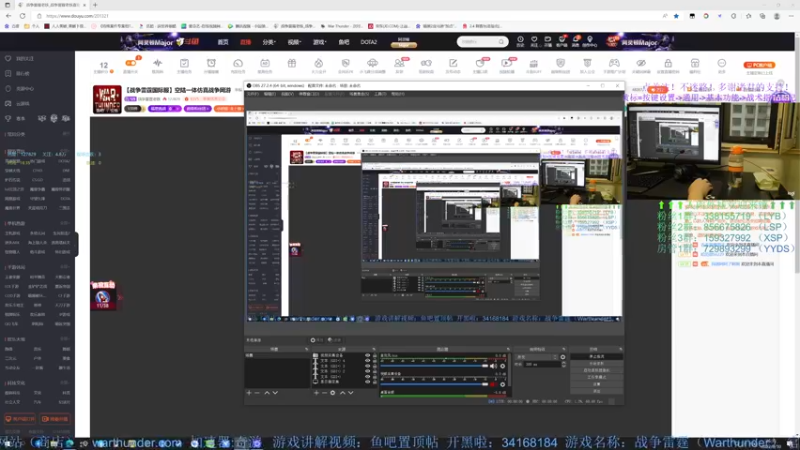Hide the 视频采集设备 source with eye icon
The image size is (800, 450).
coord(367,355)
